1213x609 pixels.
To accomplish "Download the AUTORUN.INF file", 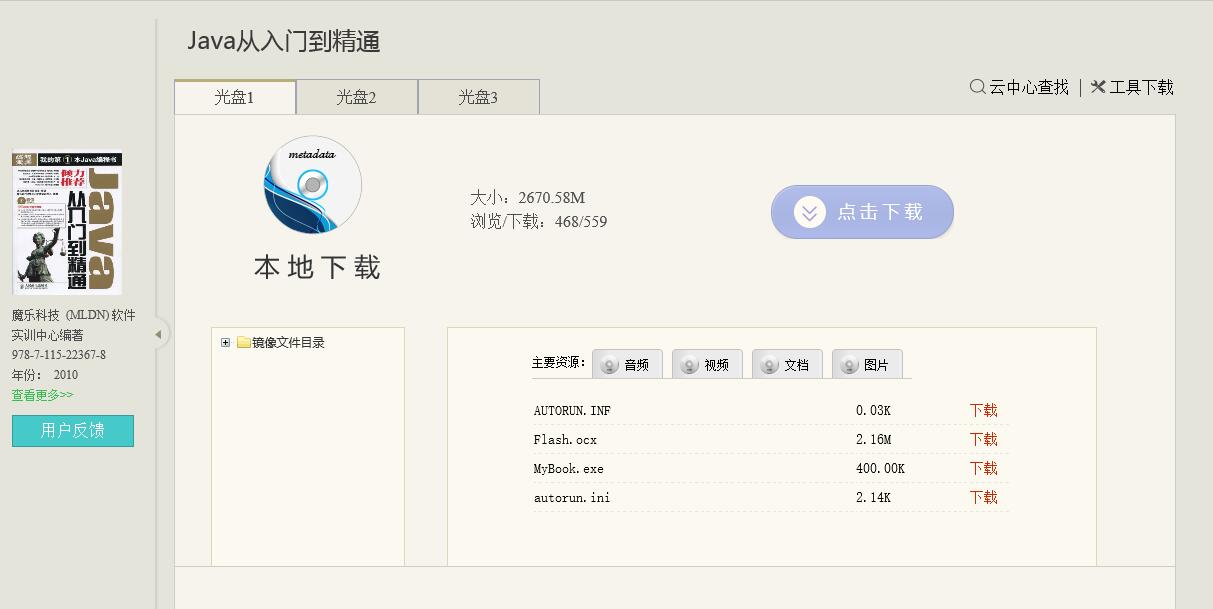I will pos(983,411).
